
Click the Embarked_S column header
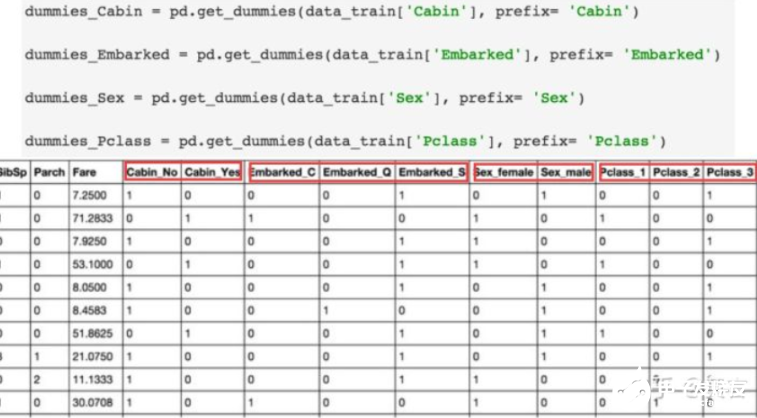click(x=432, y=172)
